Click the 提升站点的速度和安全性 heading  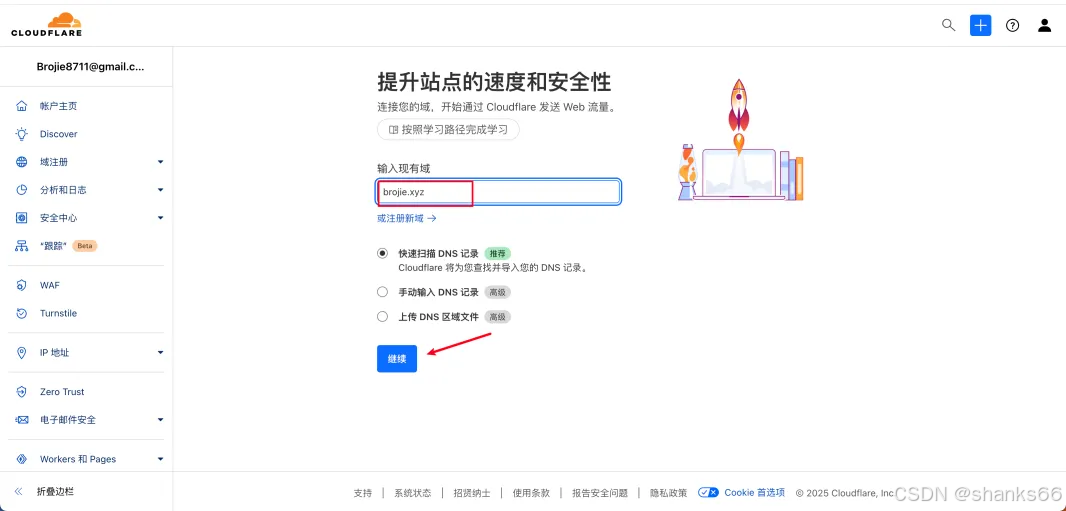(x=494, y=82)
